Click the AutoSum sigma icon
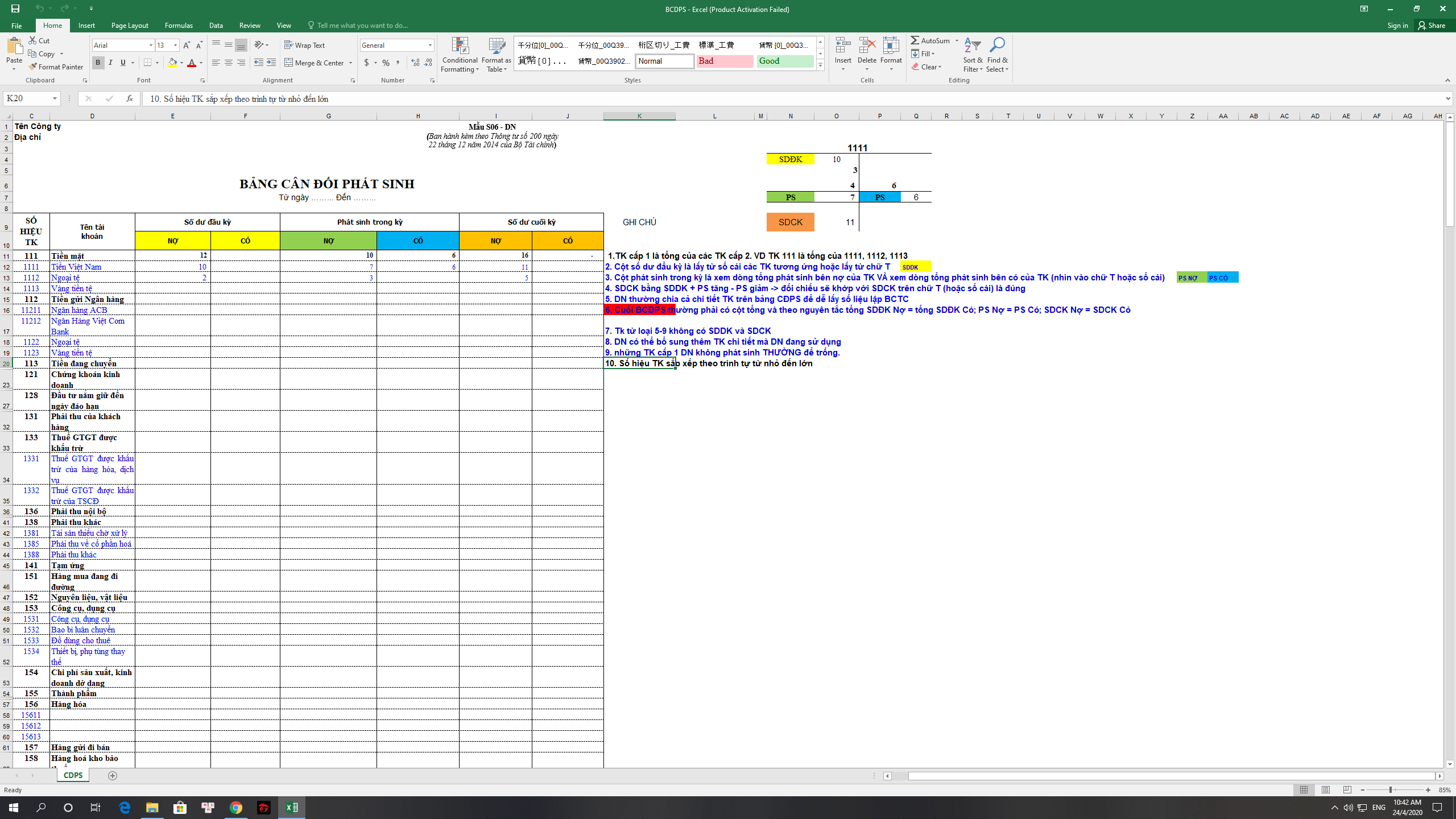 [915, 40]
